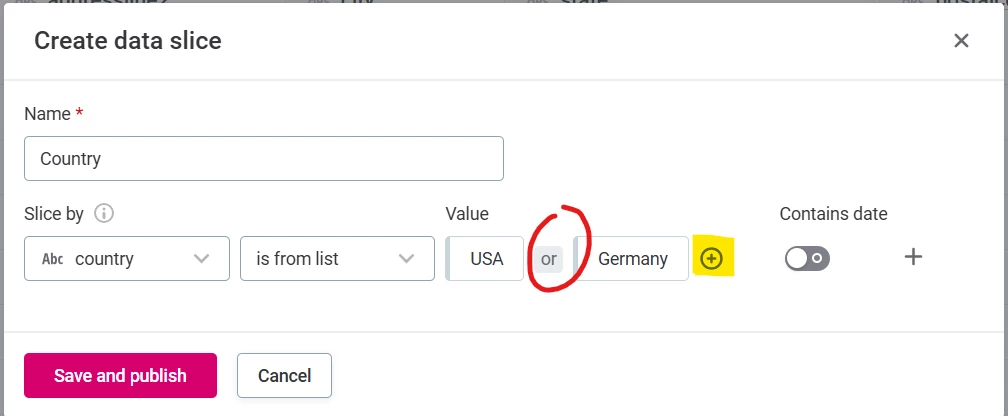Select the Germany value field
The width and height of the screenshot is (1008, 416).
[631, 258]
